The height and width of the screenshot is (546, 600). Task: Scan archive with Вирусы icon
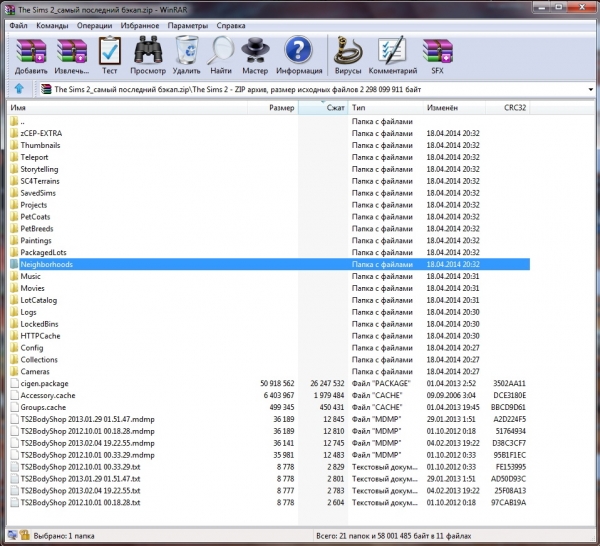pyautogui.click(x=348, y=51)
